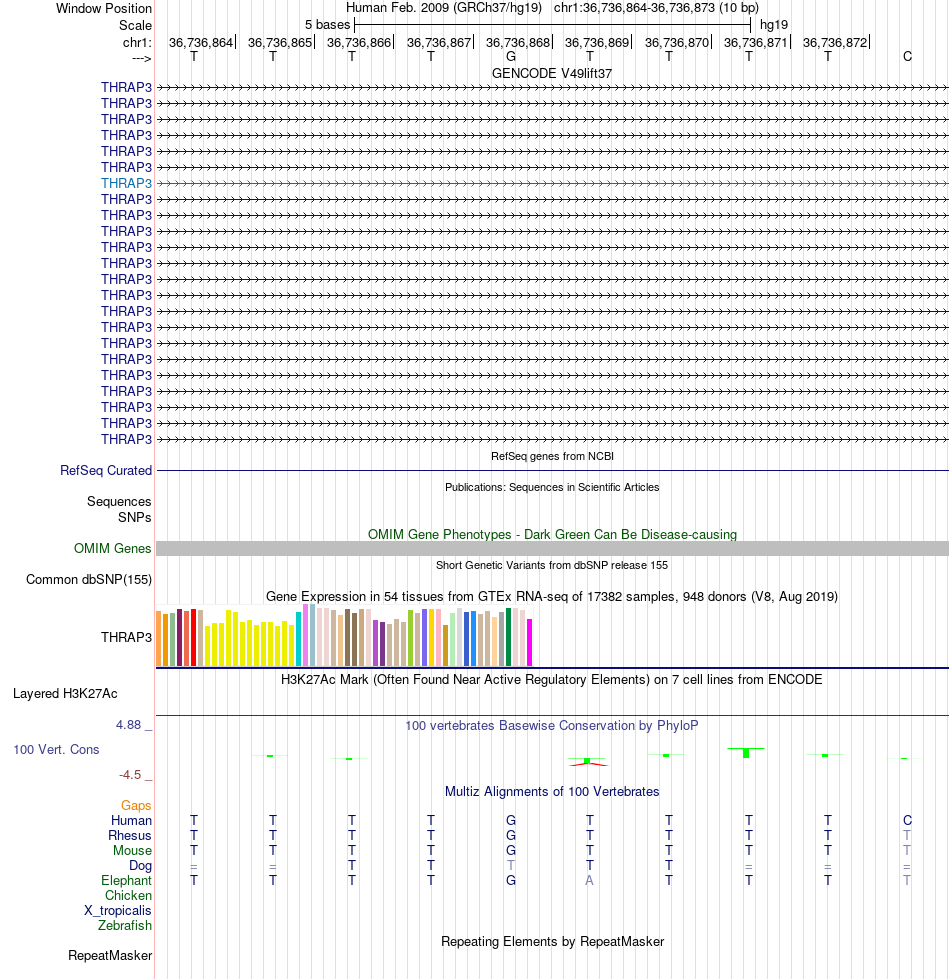Click the Dog species label
950x979 pixels.
tap(140, 865)
